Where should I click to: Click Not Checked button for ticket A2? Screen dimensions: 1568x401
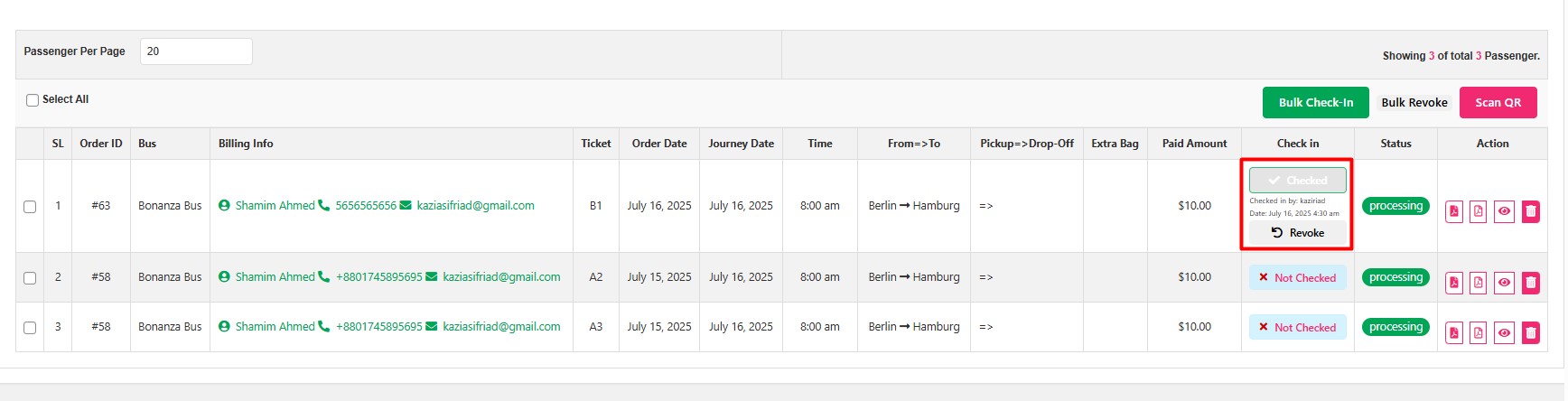[x=1297, y=278]
